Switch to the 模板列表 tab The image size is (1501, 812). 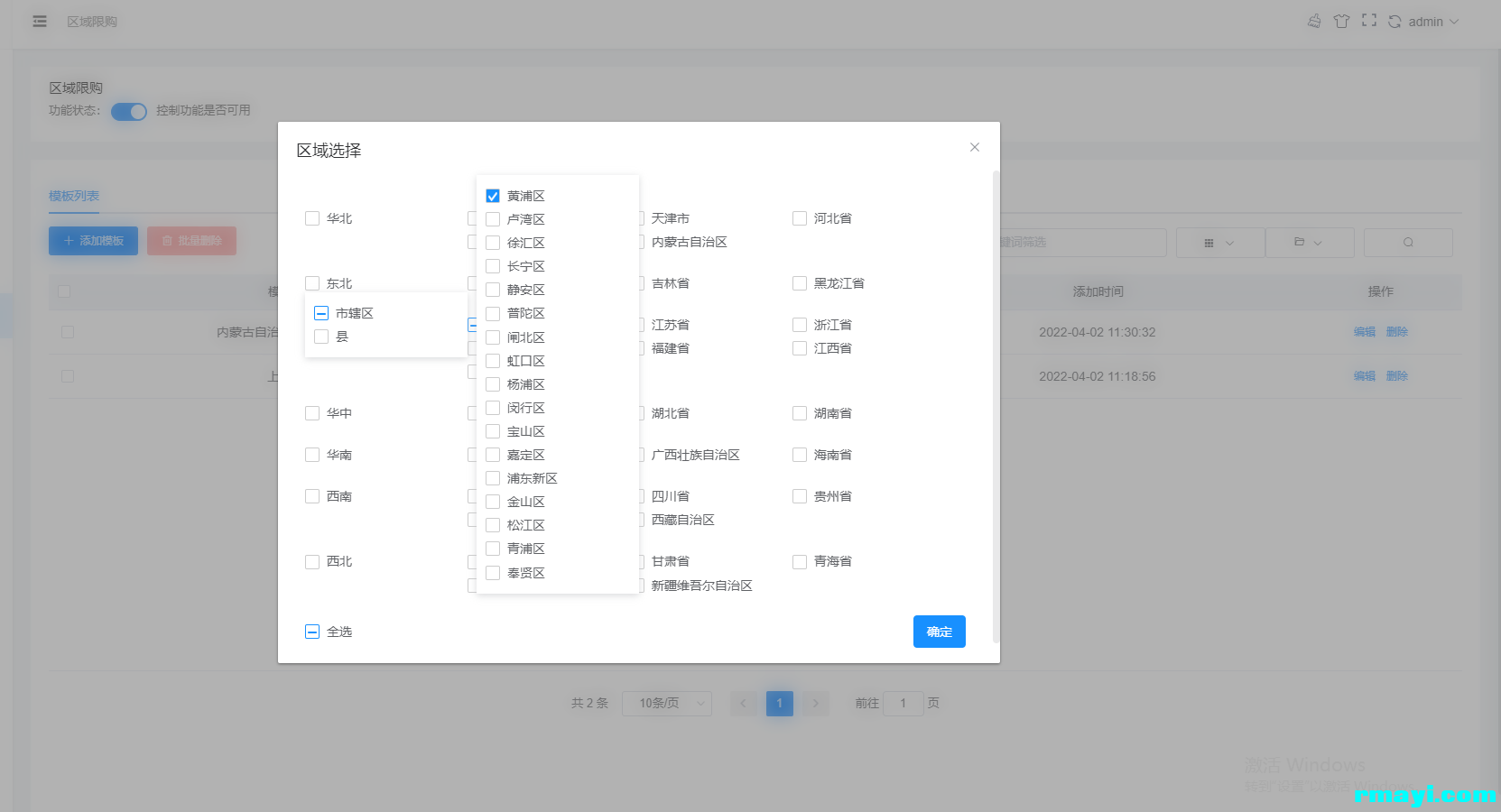point(74,196)
